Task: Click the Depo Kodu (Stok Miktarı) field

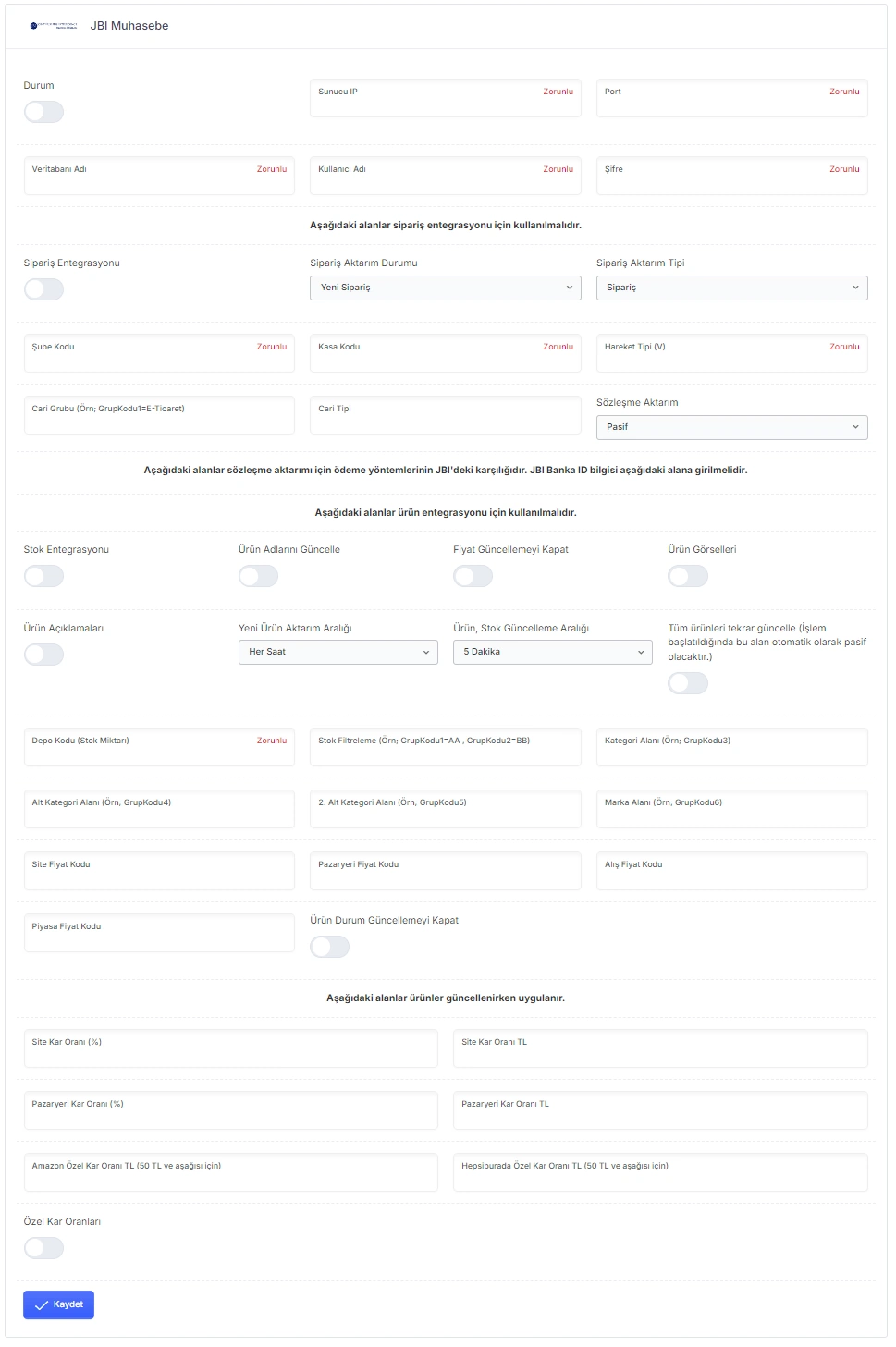Action: coord(159,747)
